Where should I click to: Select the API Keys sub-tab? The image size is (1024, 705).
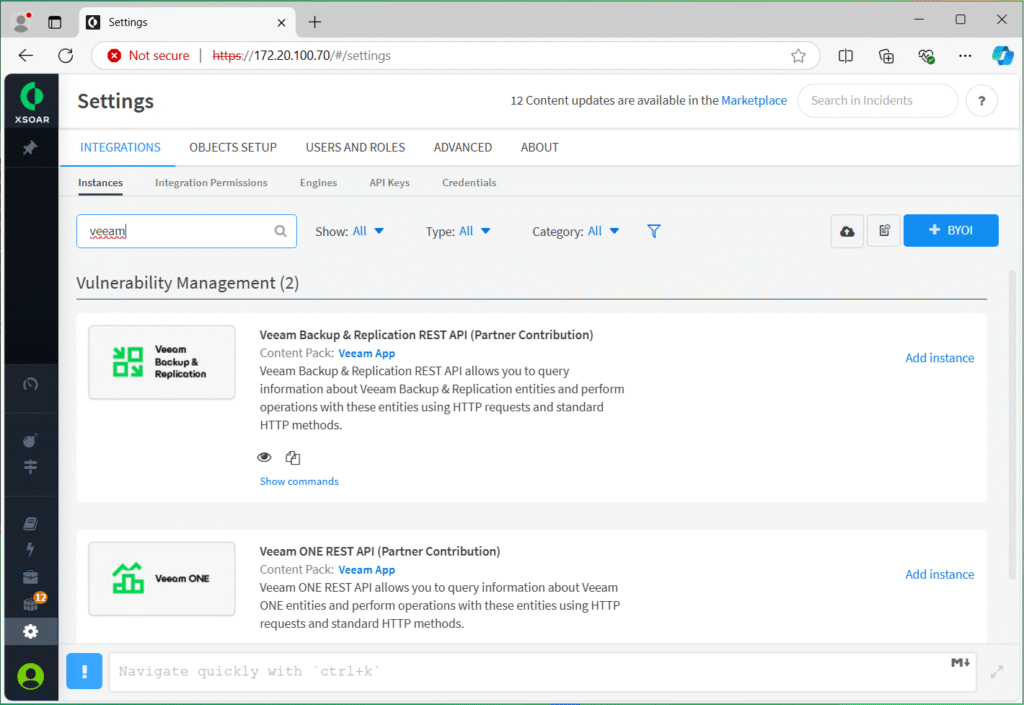[x=390, y=183]
